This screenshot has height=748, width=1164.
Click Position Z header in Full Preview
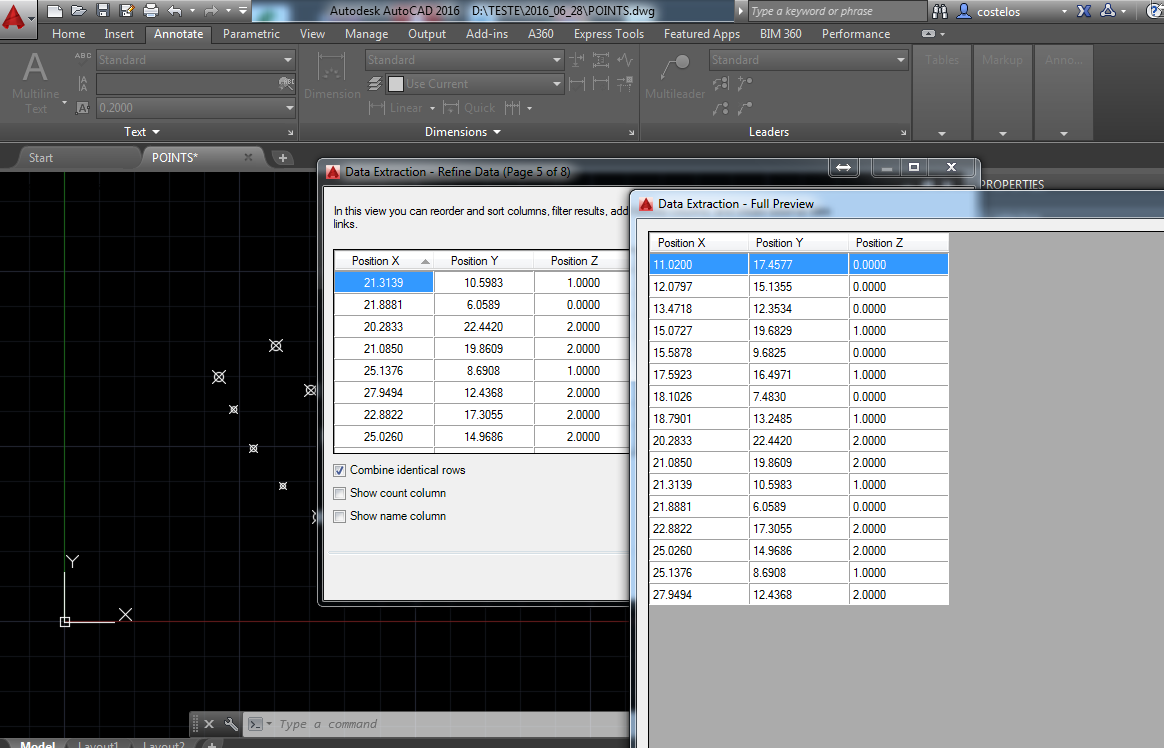point(897,243)
